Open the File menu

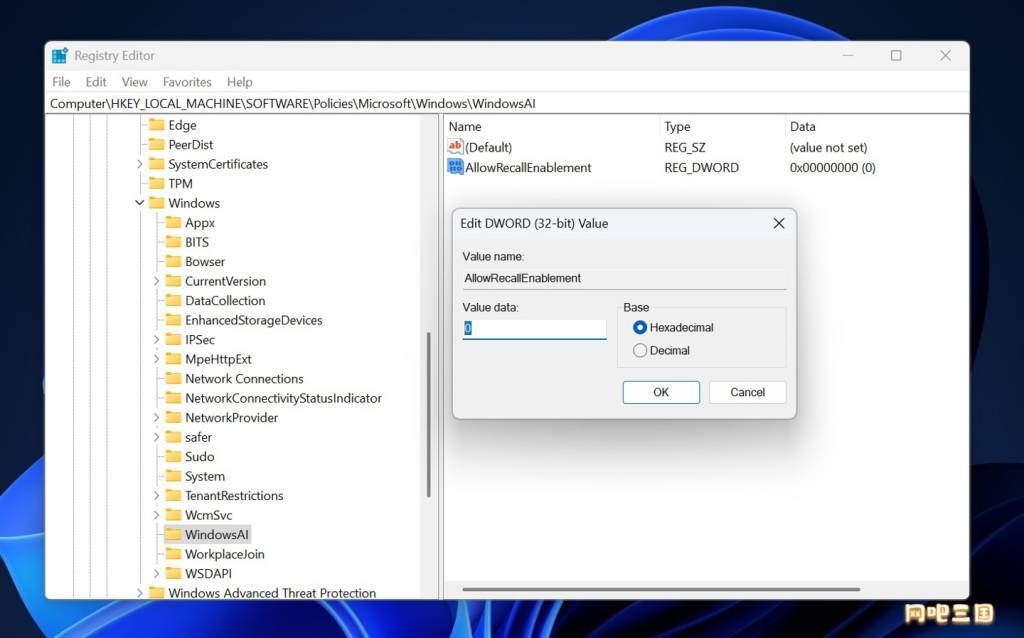[x=61, y=82]
